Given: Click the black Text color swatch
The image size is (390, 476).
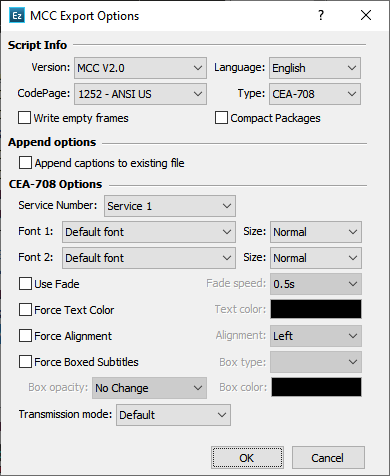Looking at the screenshot, I should (316, 309).
